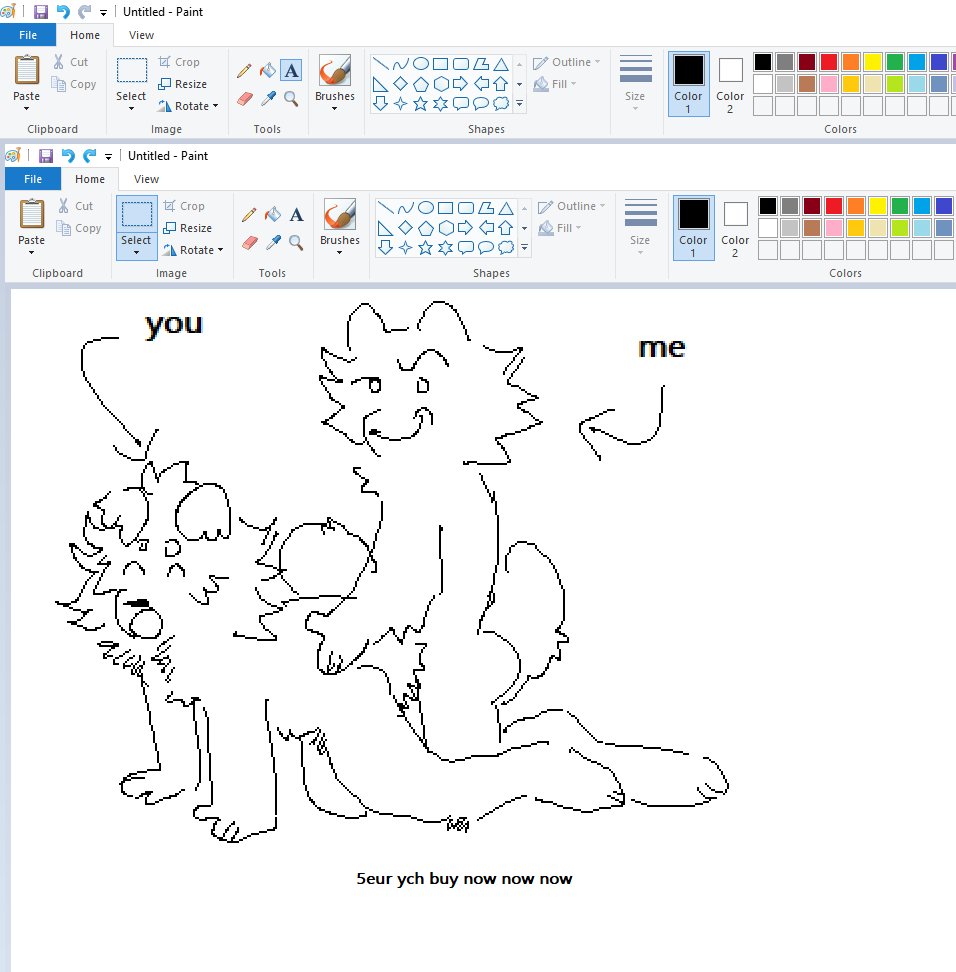Toggle the Select rectangle in upper Paint window
The width and height of the screenshot is (956, 972).
coord(131,71)
